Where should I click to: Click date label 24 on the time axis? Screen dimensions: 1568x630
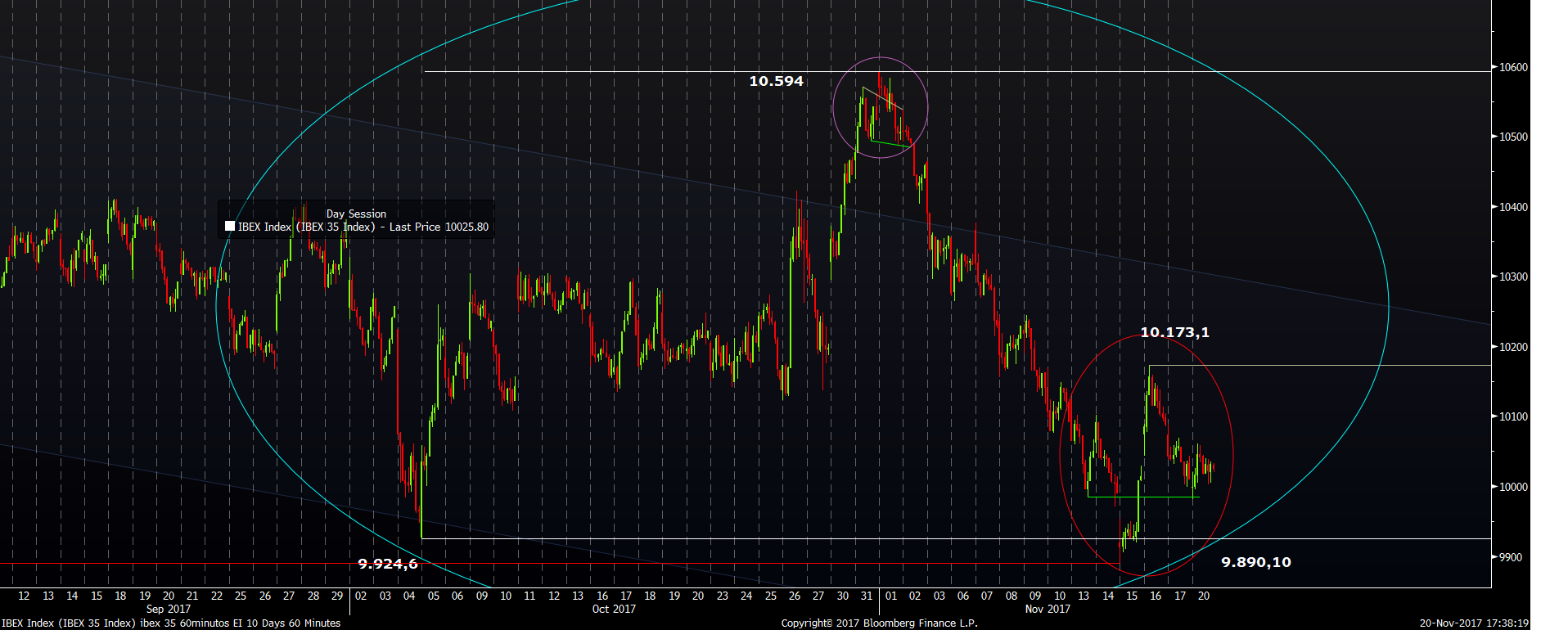[x=746, y=596]
